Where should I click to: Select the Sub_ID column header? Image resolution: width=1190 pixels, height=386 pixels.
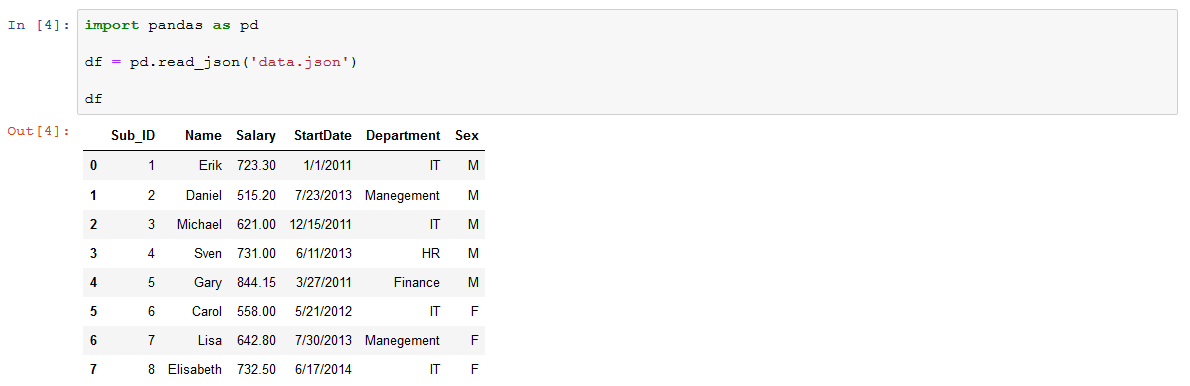coord(133,136)
